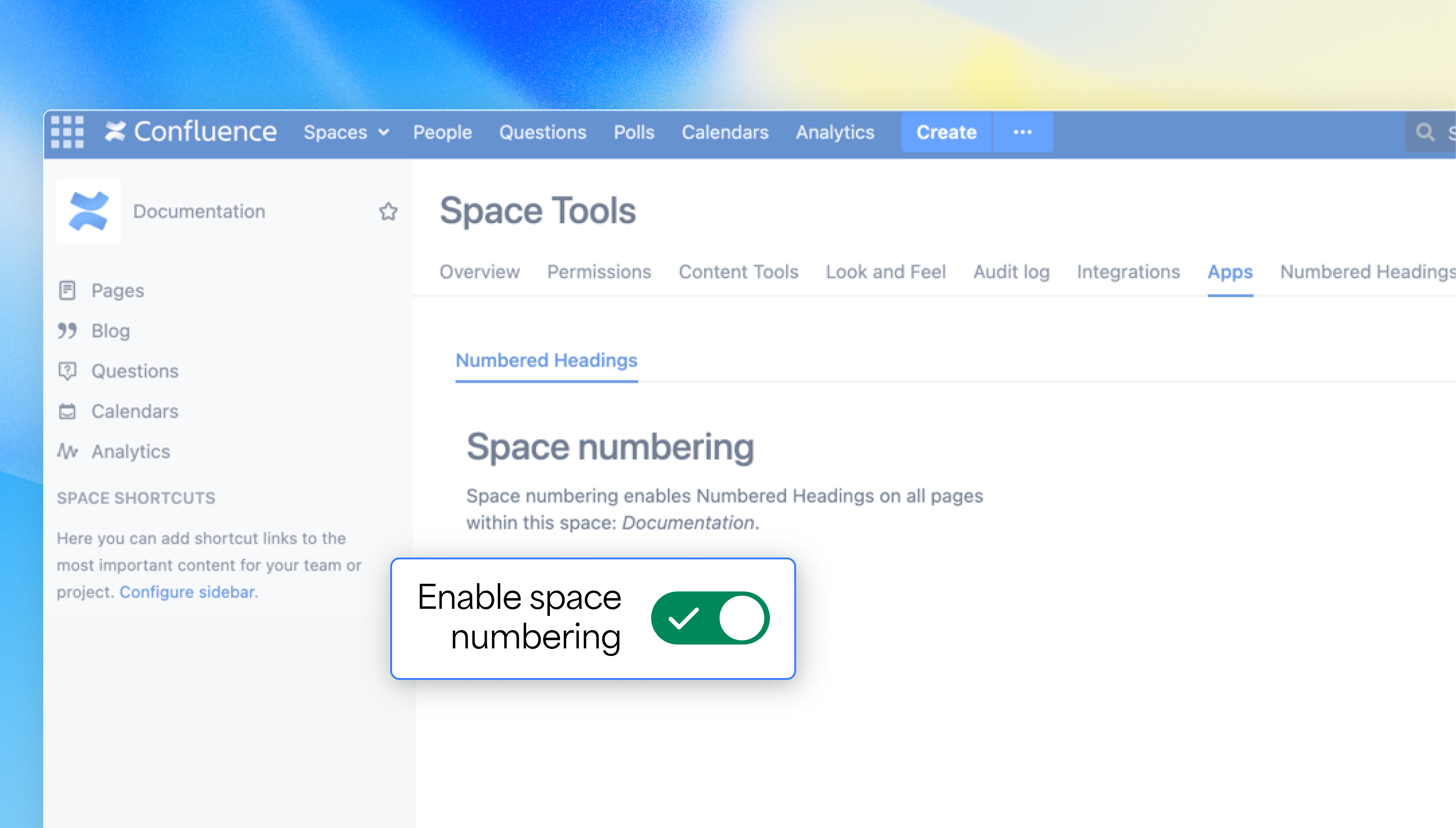Open People in the top navigation
Image resolution: width=1456 pixels, height=828 pixels.
tap(443, 132)
